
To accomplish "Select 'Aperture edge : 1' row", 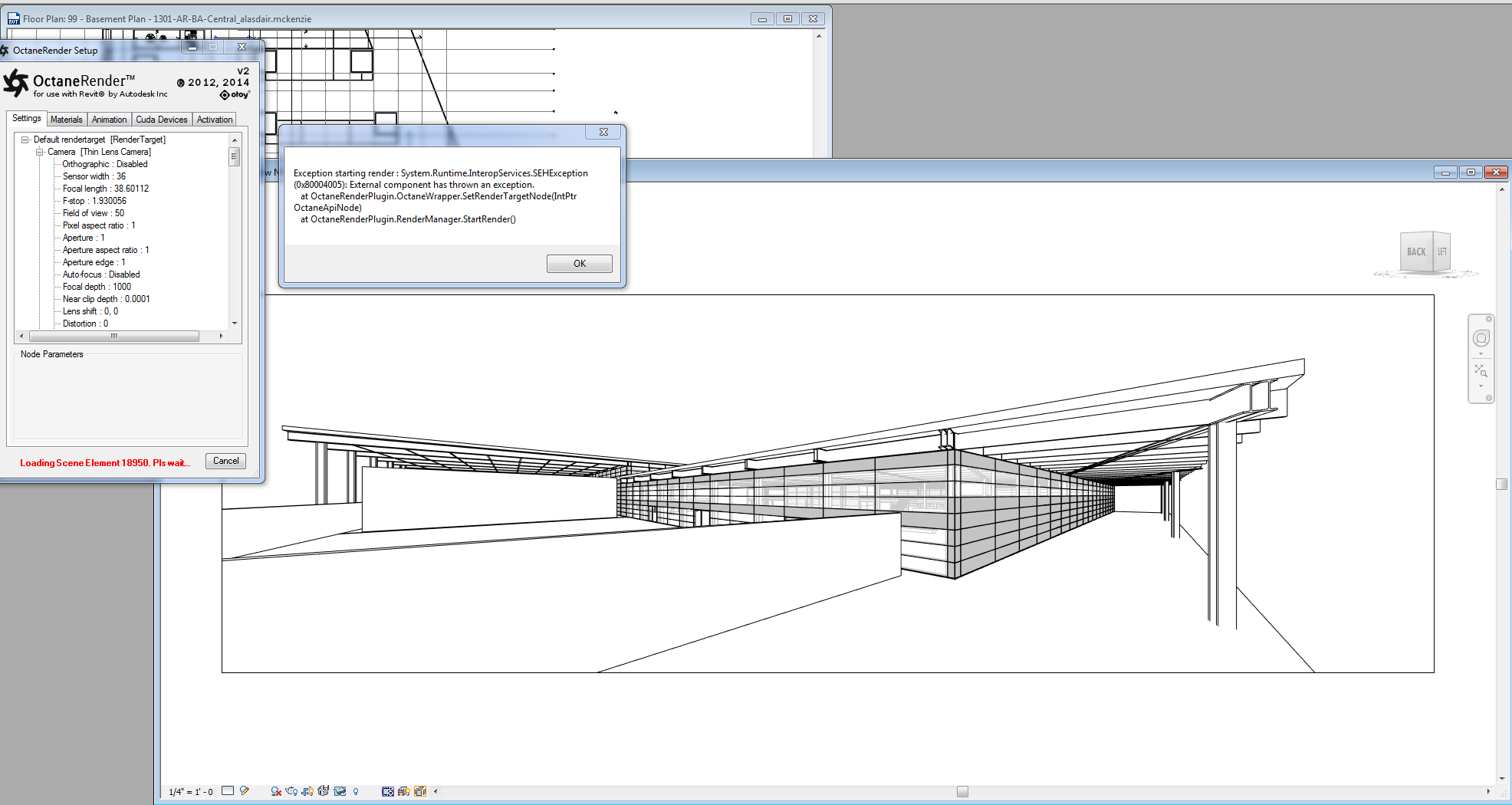I will 94,262.
